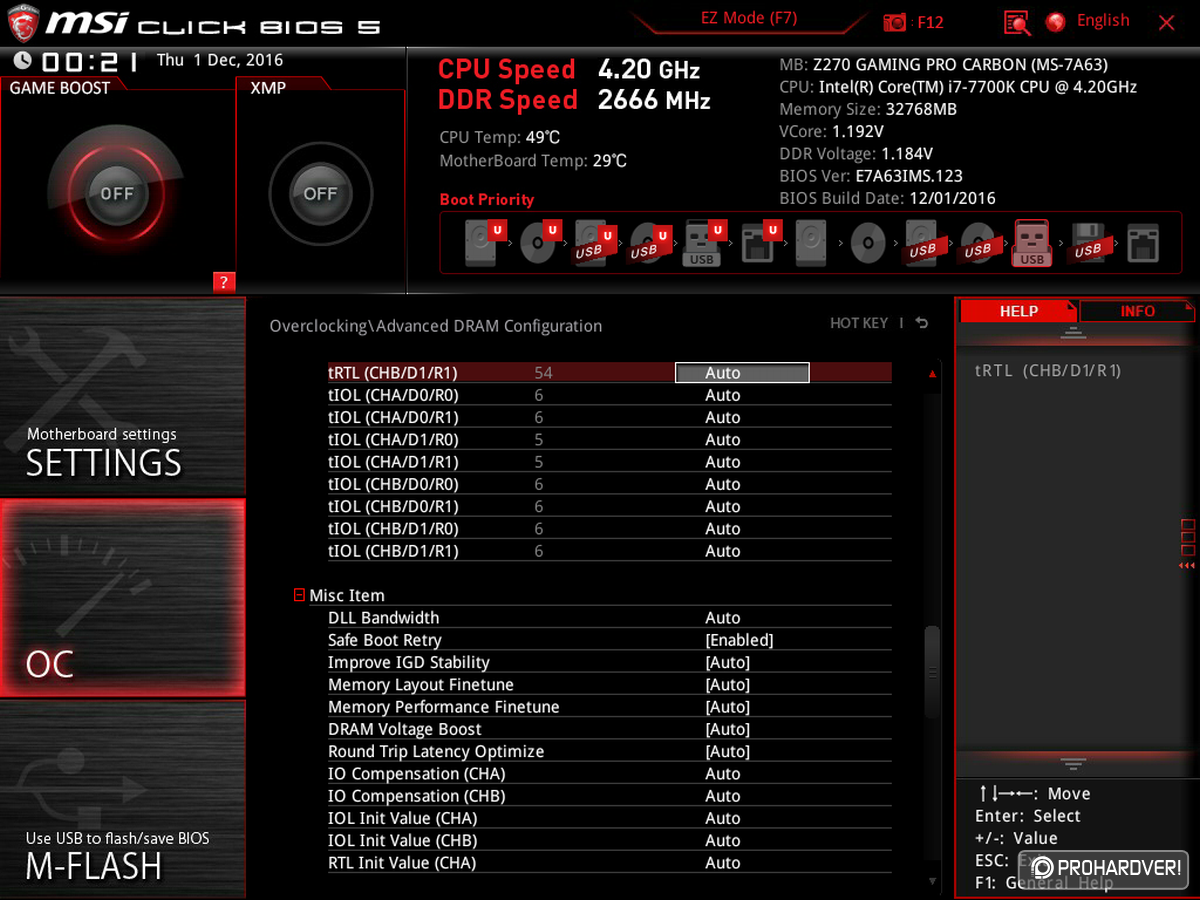
Task: Select the UEFI CD/DVD boot device icon
Action: tap(541, 243)
